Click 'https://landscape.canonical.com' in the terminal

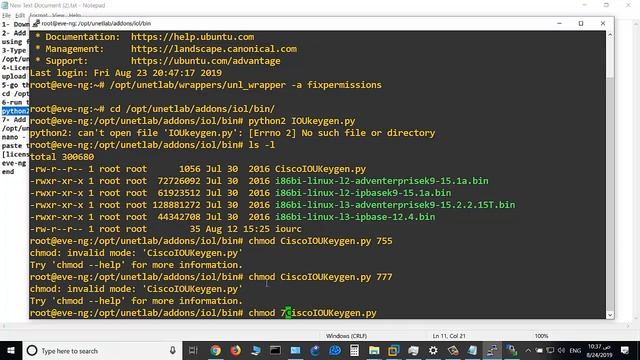pyautogui.click(x=213, y=49)
